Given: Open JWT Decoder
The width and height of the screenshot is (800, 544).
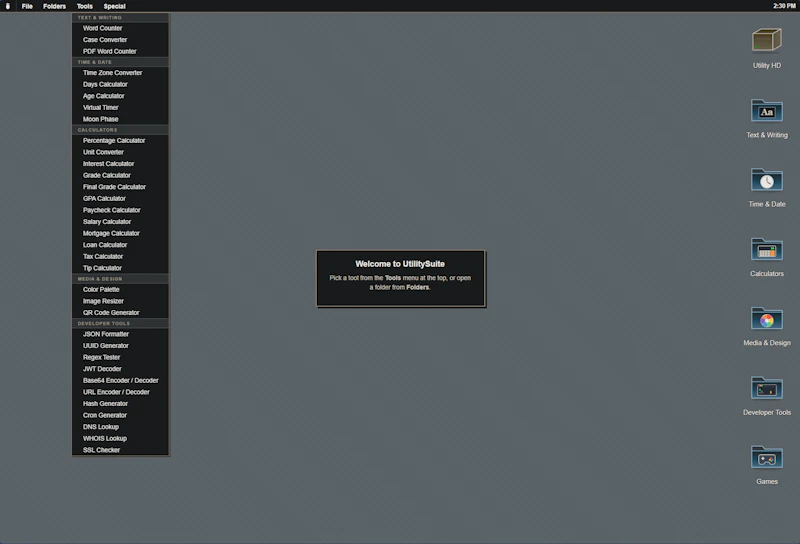Looking at the screenshot, I should coord(120,368).
